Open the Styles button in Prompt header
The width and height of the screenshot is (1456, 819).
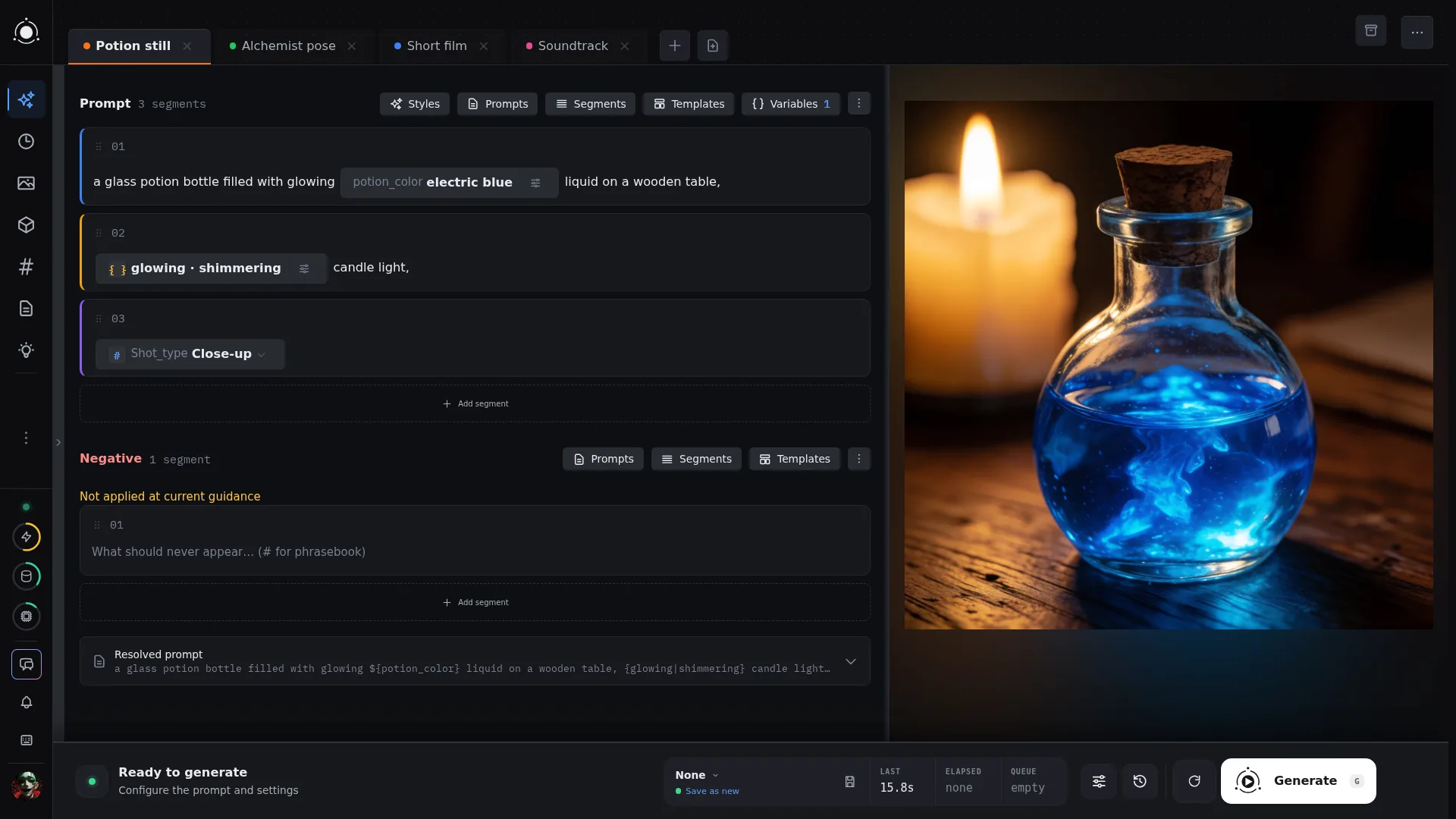[x=415, y=104]
